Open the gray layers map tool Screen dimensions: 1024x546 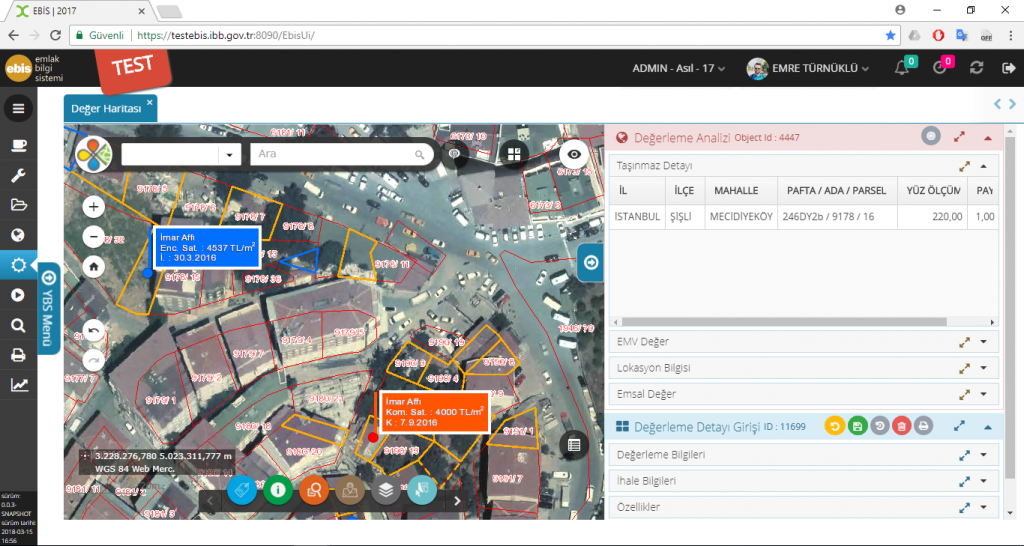[x=386, y=490]
